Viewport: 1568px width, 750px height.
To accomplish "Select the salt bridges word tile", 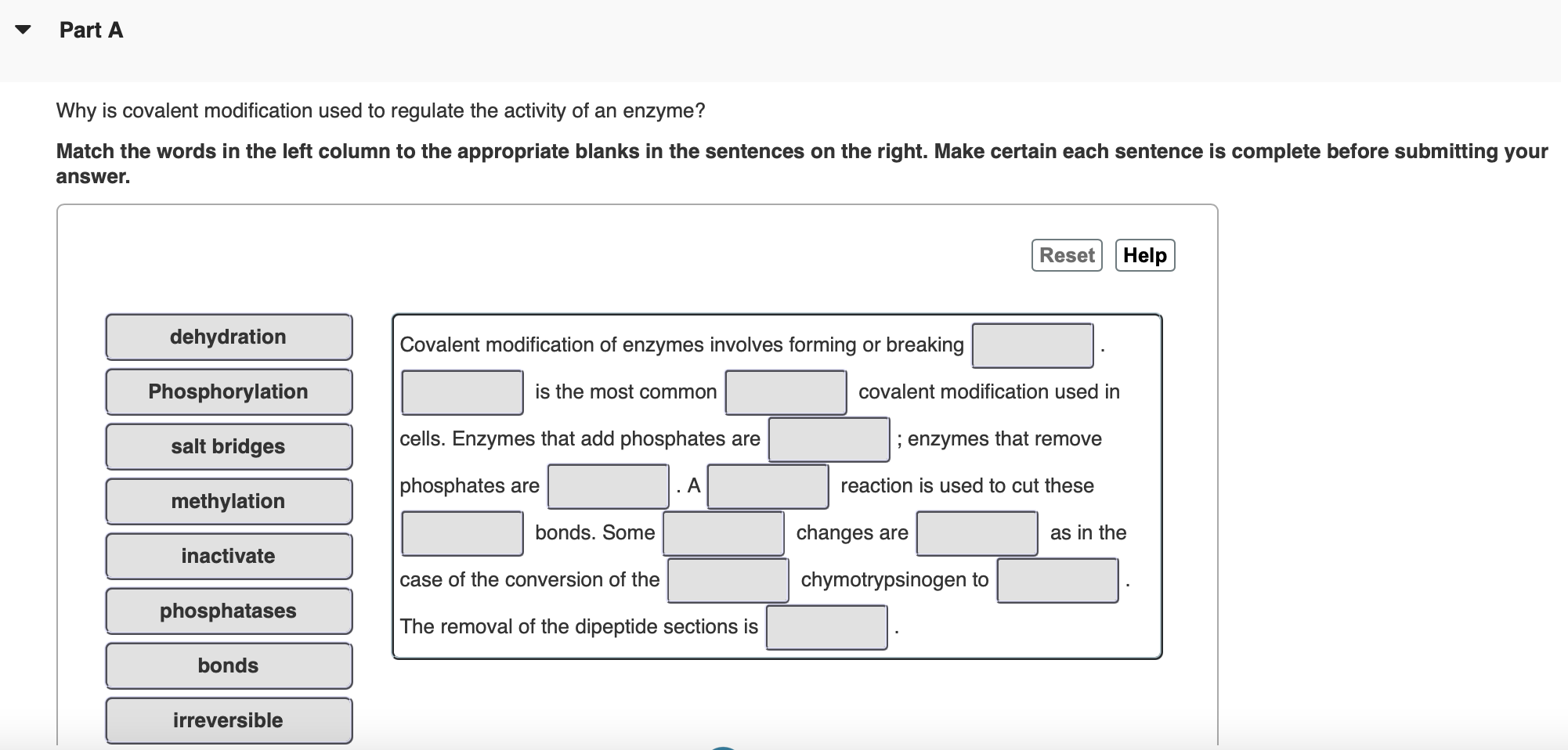I will pyautogui.click(x=228, y=446).
